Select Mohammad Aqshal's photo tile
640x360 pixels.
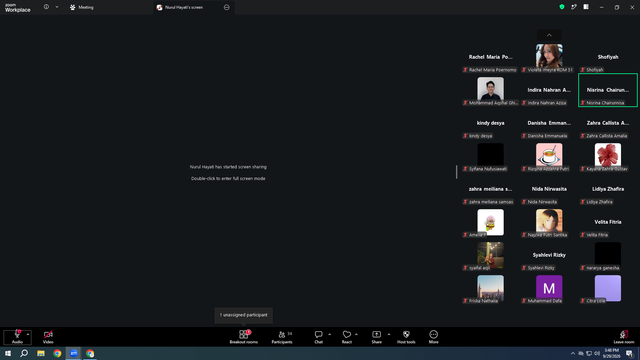(x=490, y=90)
